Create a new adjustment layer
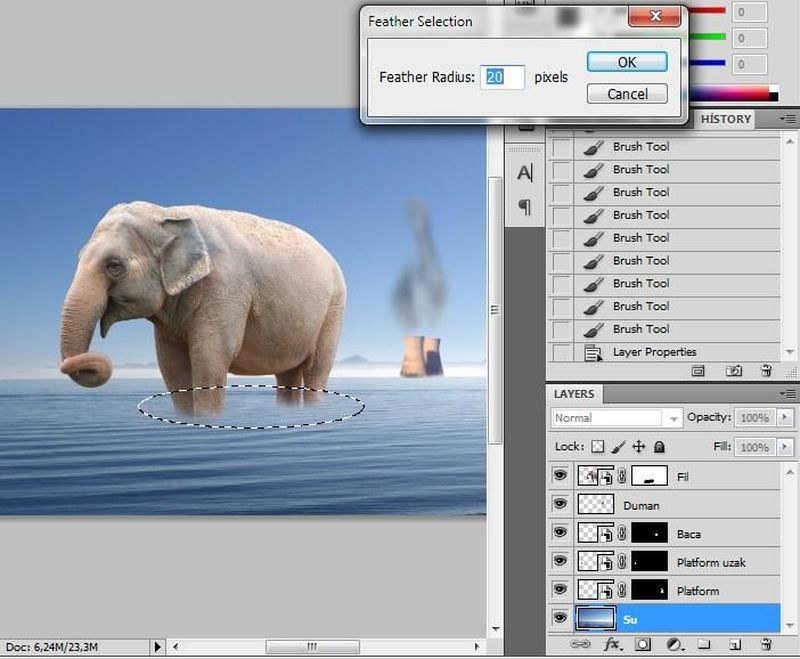Viewport: 800px width, 659px height. [674, 645]
